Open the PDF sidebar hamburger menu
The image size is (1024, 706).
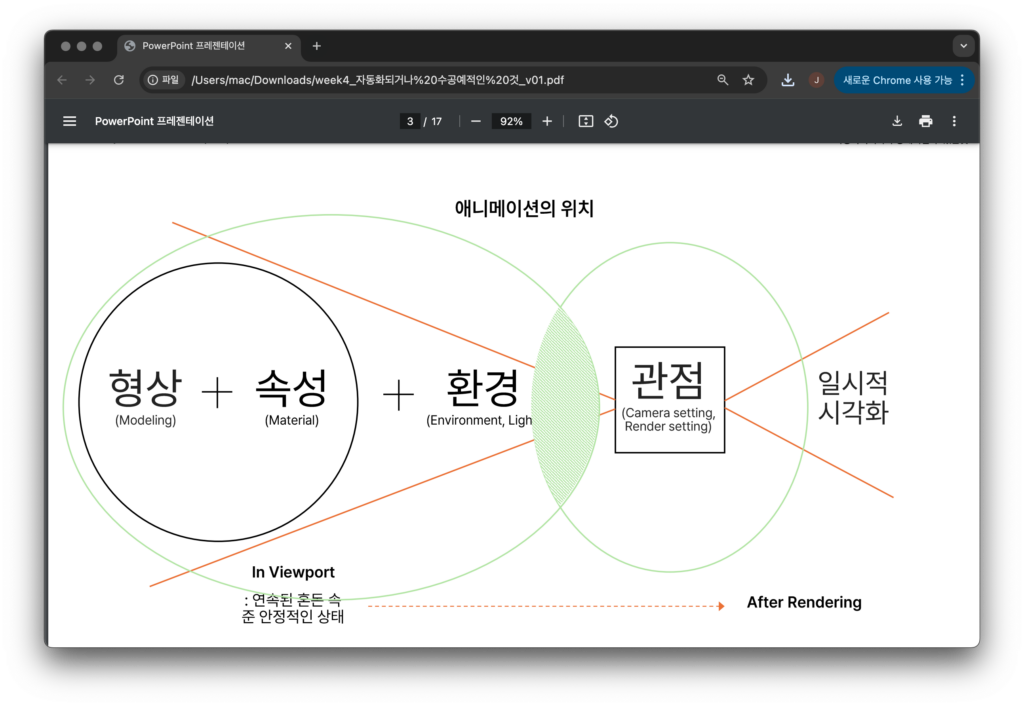[x=69, y=121]
